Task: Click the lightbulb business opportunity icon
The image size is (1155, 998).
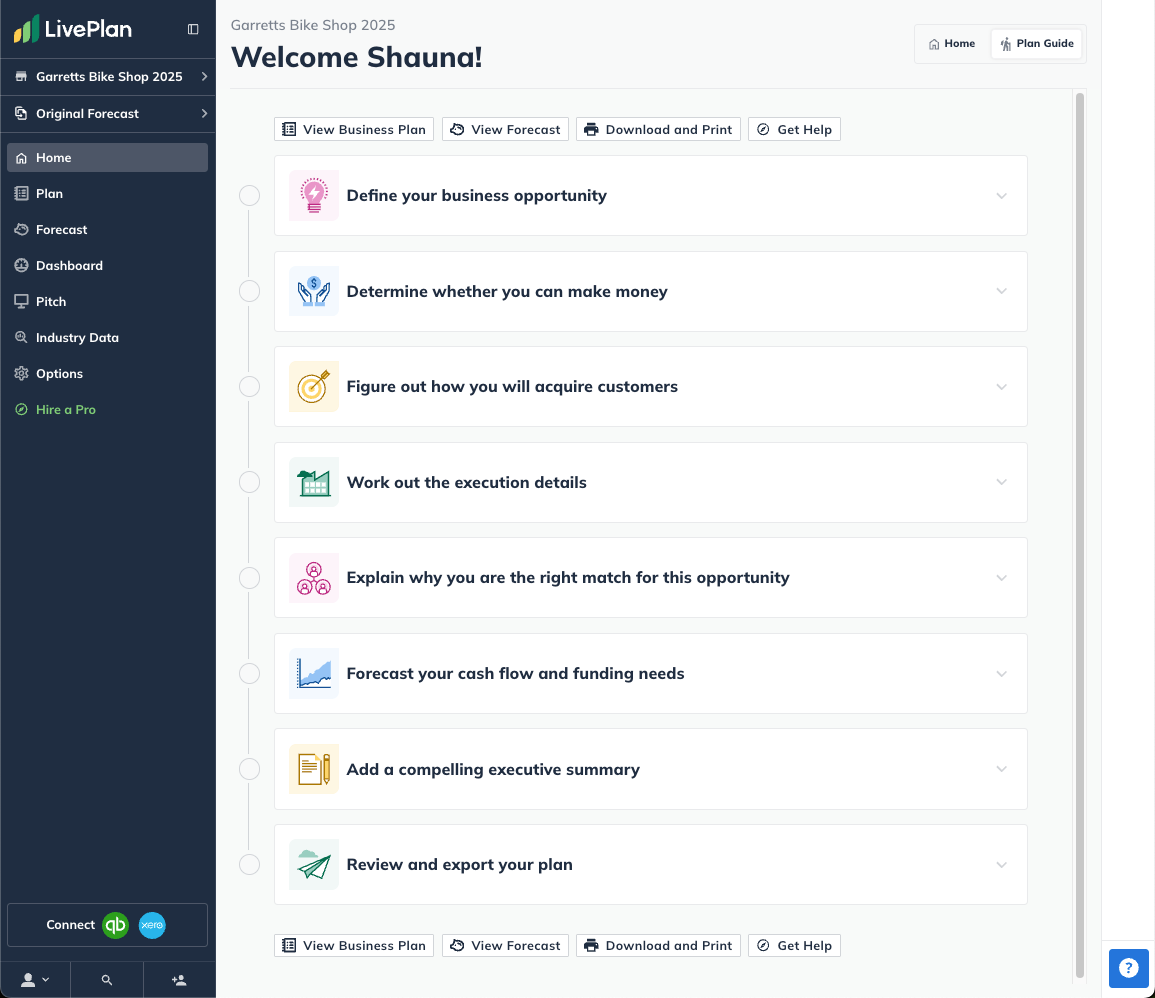Action: [314, 195]
